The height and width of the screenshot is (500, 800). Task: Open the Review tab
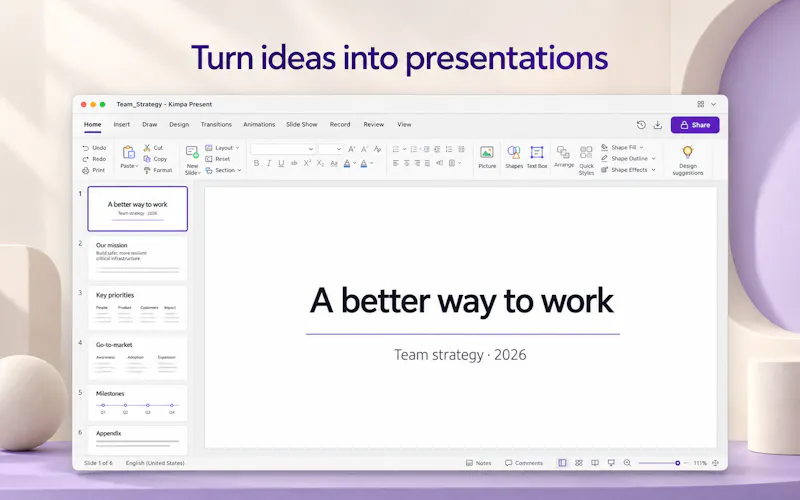[x=373, y=124]
